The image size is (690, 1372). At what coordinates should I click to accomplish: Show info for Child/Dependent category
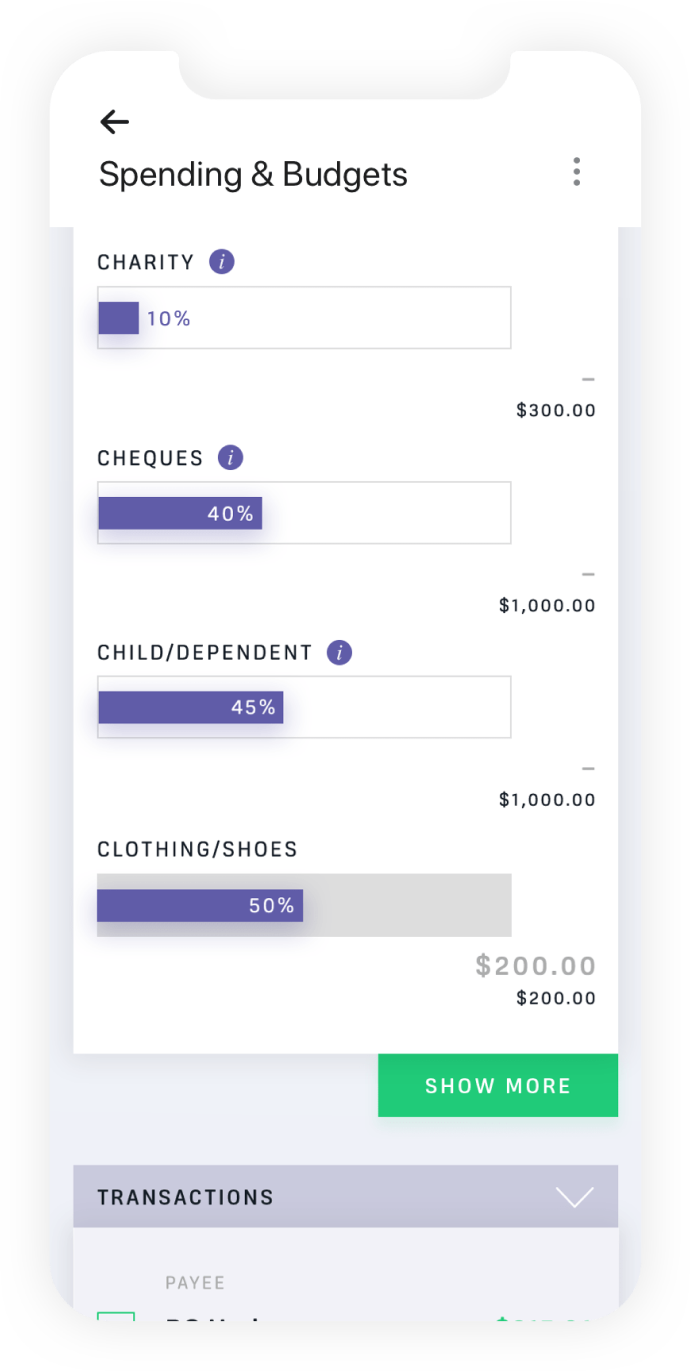coord(340,653)
